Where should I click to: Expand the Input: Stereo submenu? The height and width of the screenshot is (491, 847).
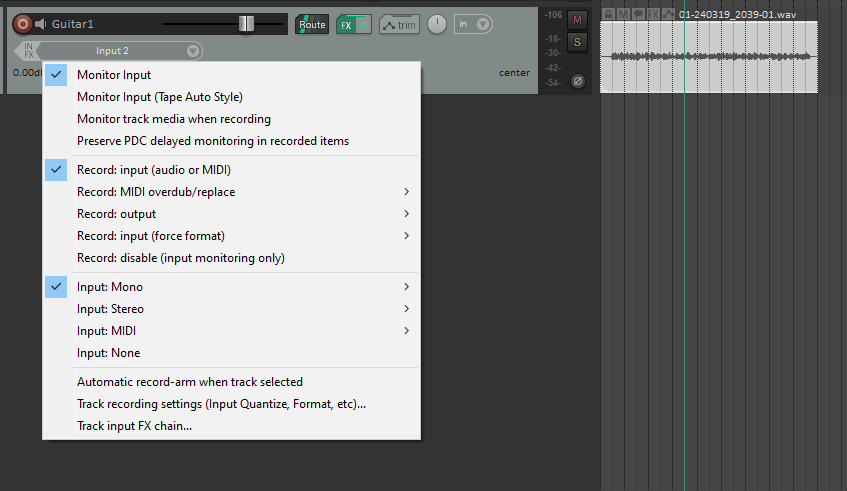click(x=110, y=309)
